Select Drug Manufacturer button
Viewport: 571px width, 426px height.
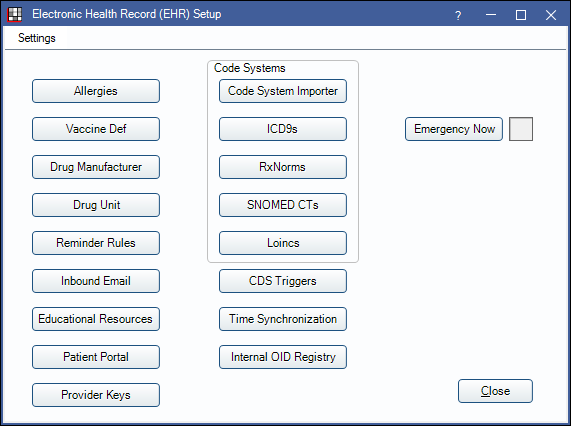(x=96, y=167)
